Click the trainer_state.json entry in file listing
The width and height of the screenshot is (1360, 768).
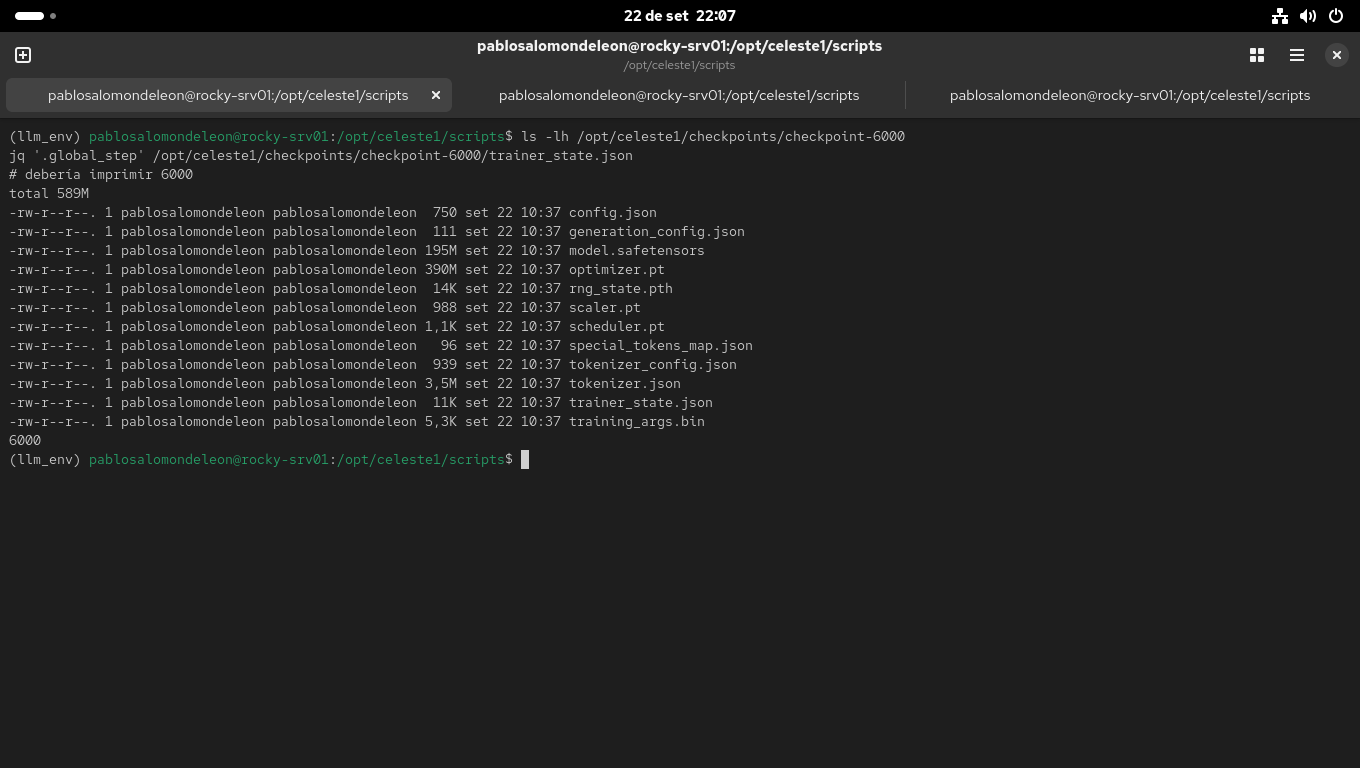pyautogui.click(x=640, y=402)
